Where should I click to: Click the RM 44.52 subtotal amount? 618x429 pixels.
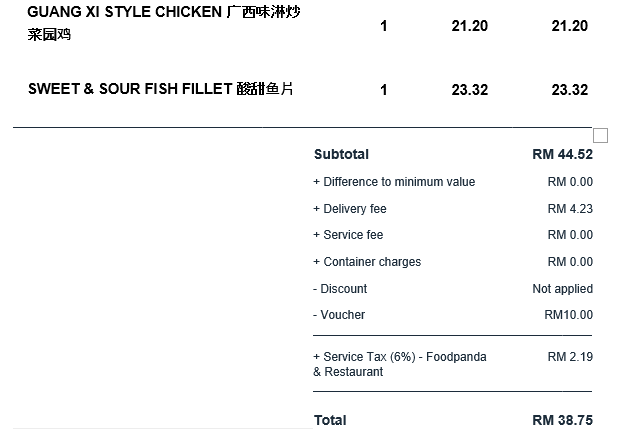click(x=562, y=154)
